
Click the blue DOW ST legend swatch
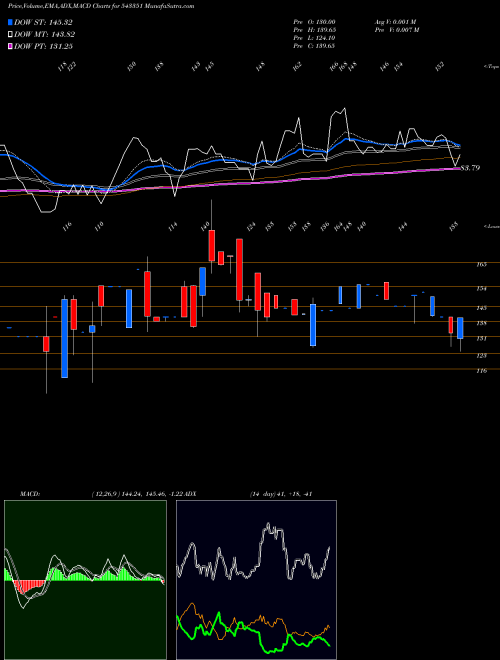pos(11,22)
